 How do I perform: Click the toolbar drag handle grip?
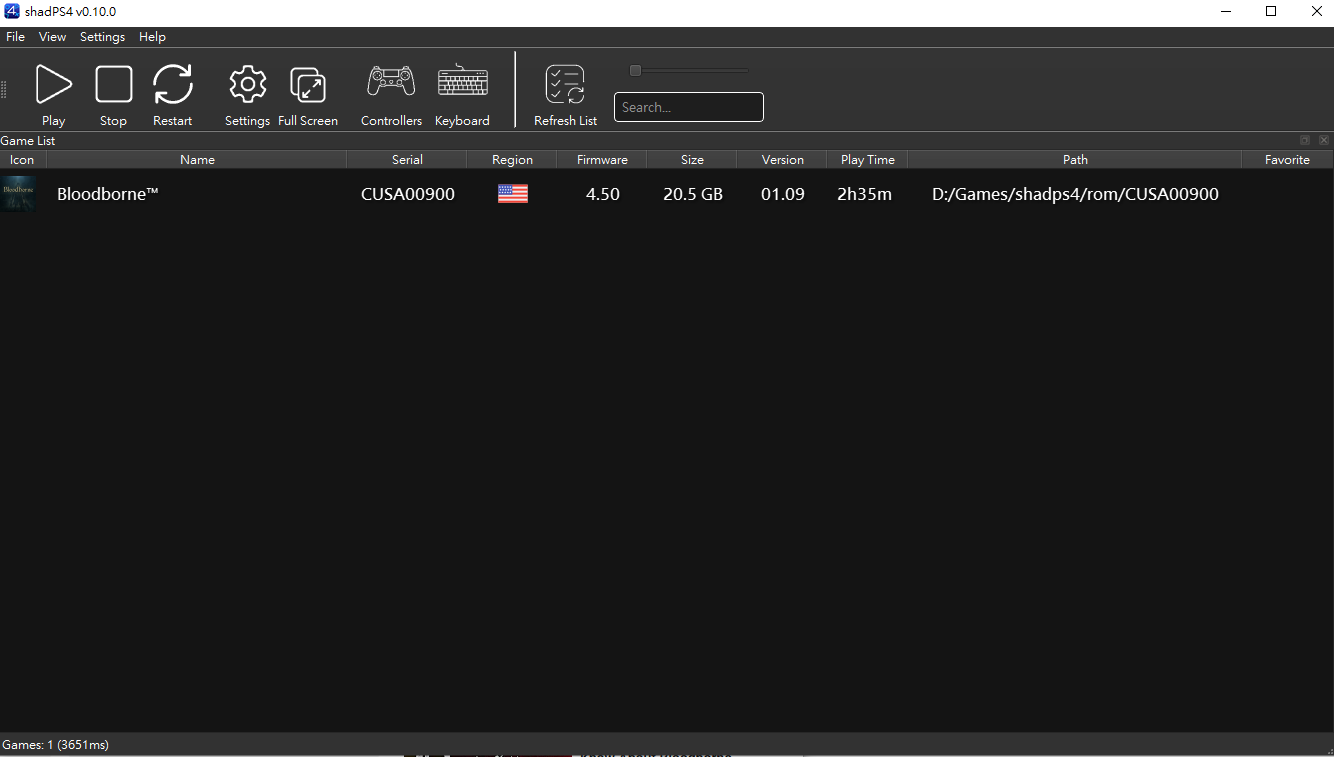click(4, 90)
